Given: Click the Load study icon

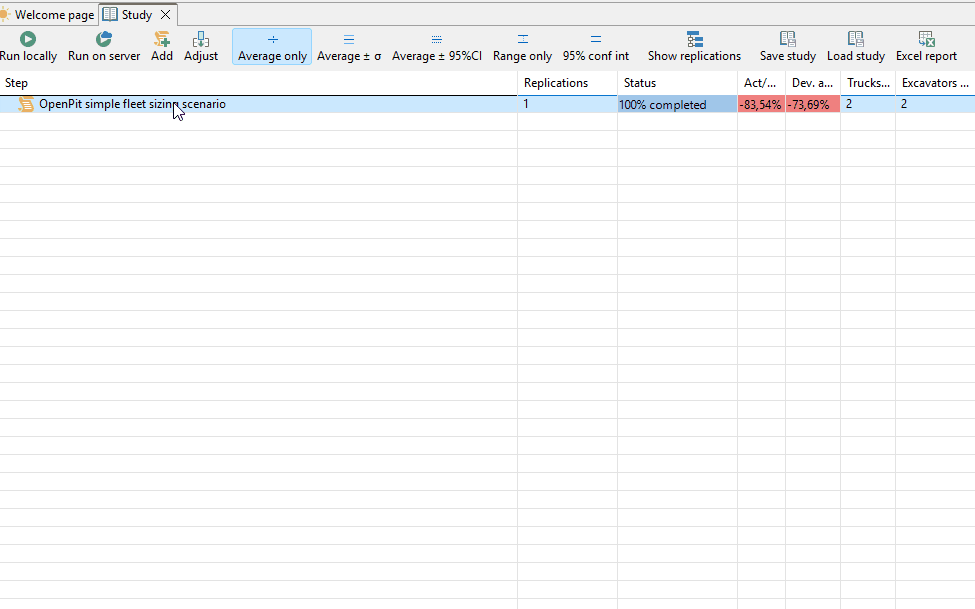Looking at the screenshot, I should pyautogui.click(x=856, y=39).
